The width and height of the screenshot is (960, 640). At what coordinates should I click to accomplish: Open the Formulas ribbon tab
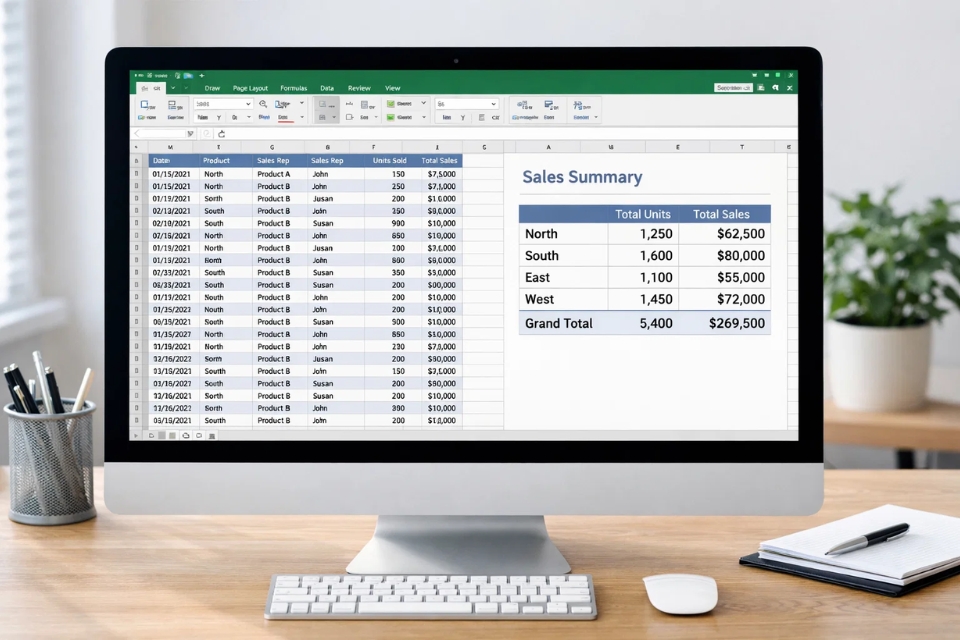294,88
